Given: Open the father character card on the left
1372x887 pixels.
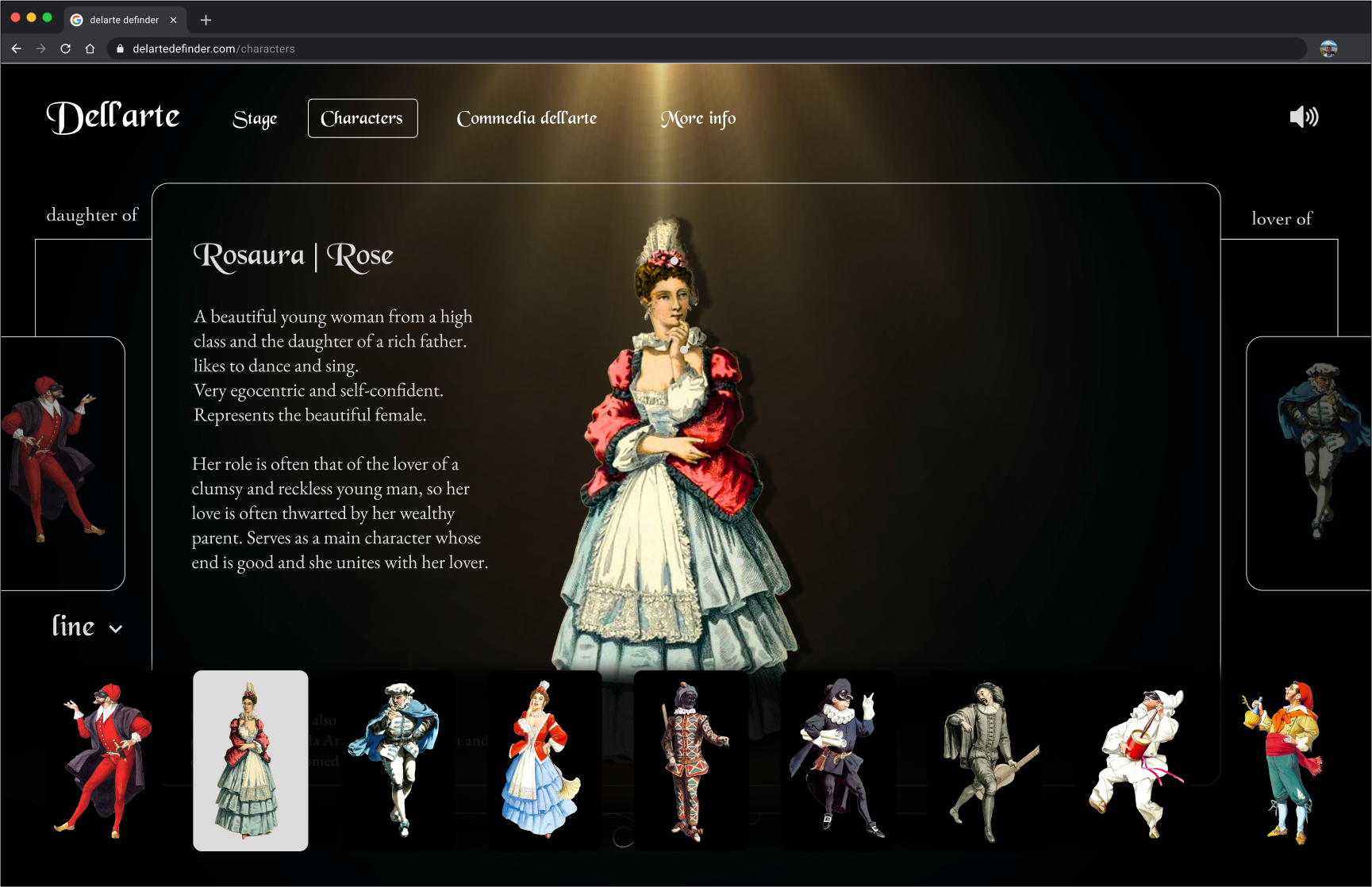Looking at the screenshot, I should [63, 463].
